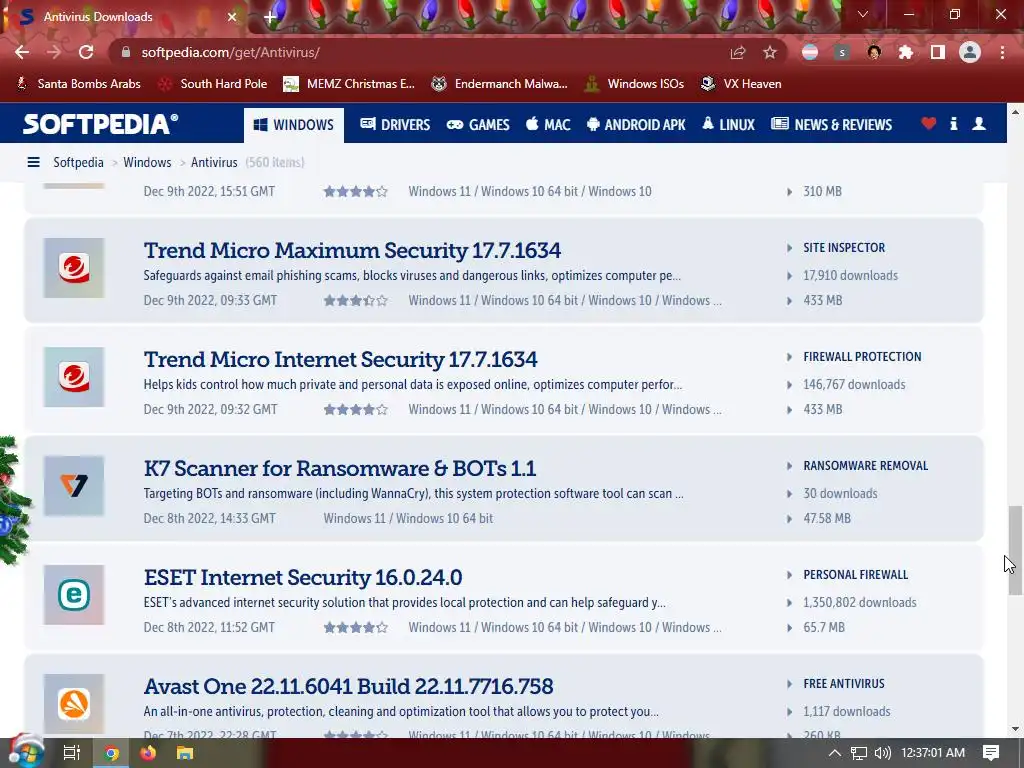Select the Windows category tab
The image size is (1024, 768).
click(x=294, y=125)
